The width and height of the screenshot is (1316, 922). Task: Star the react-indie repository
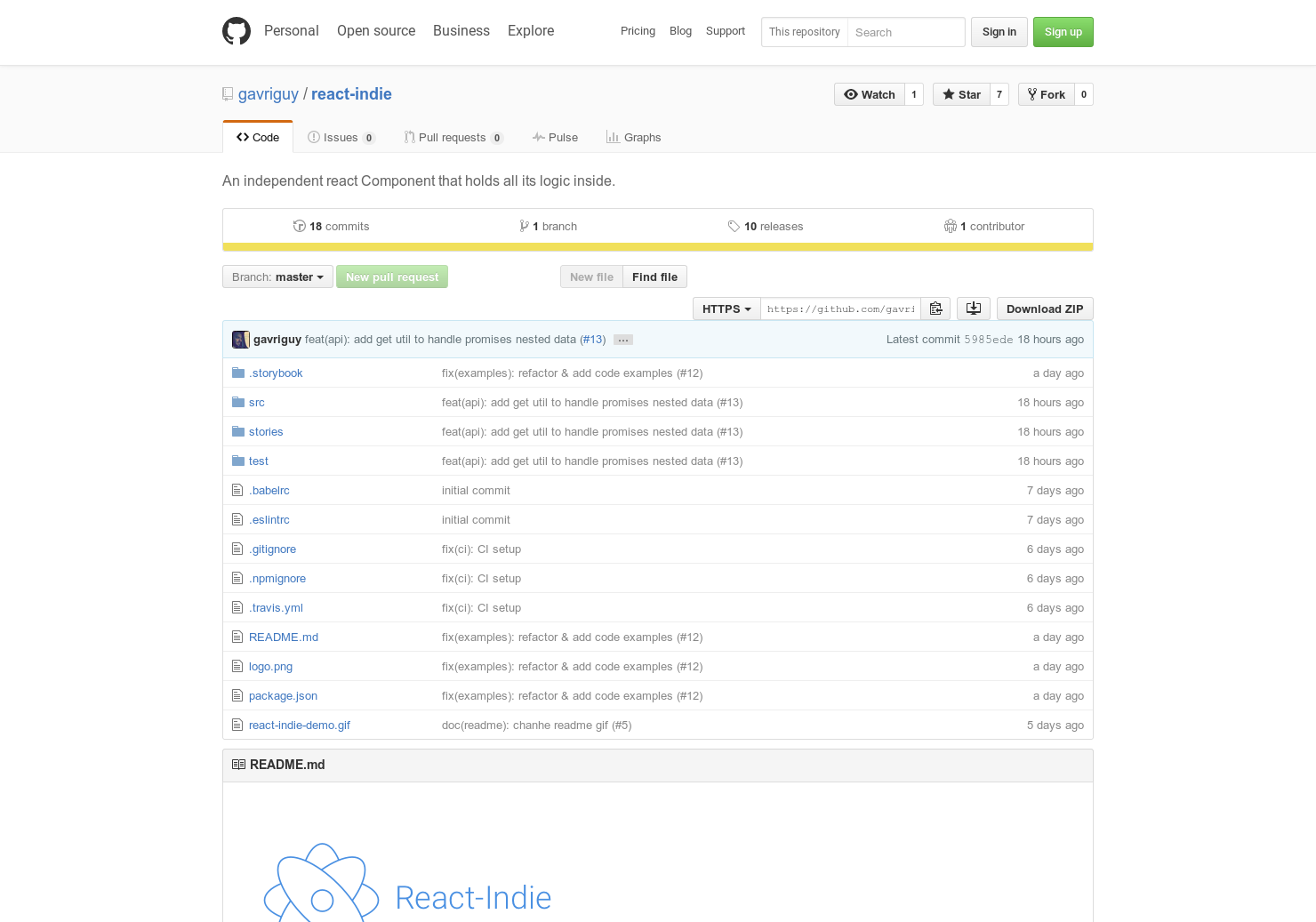[961, 94]
